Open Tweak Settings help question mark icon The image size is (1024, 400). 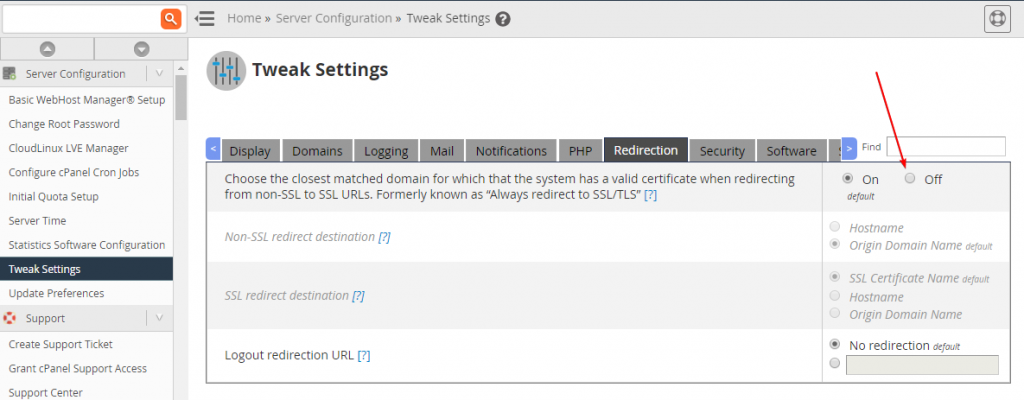[x=502, y=19]
